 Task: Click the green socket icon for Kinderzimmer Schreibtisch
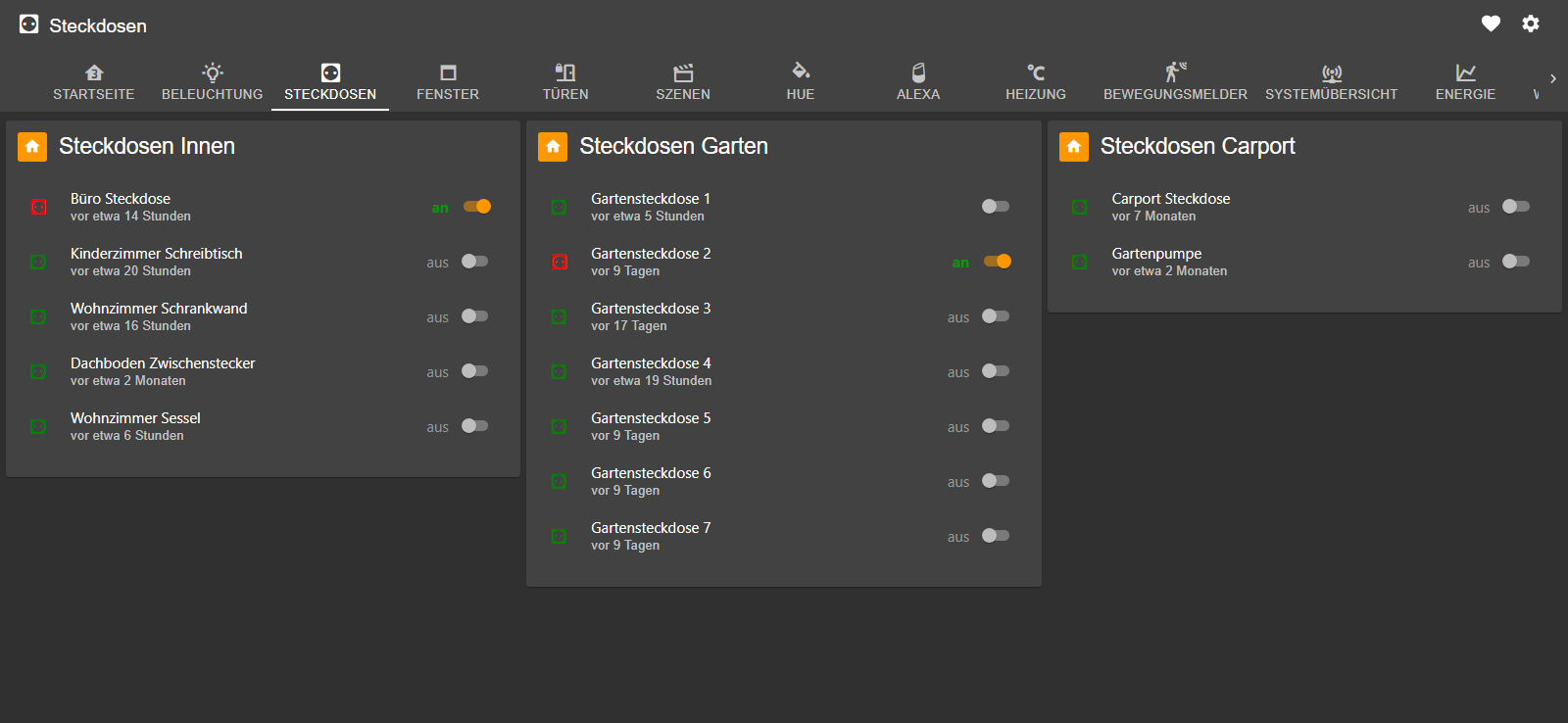(x=38, y=262)
